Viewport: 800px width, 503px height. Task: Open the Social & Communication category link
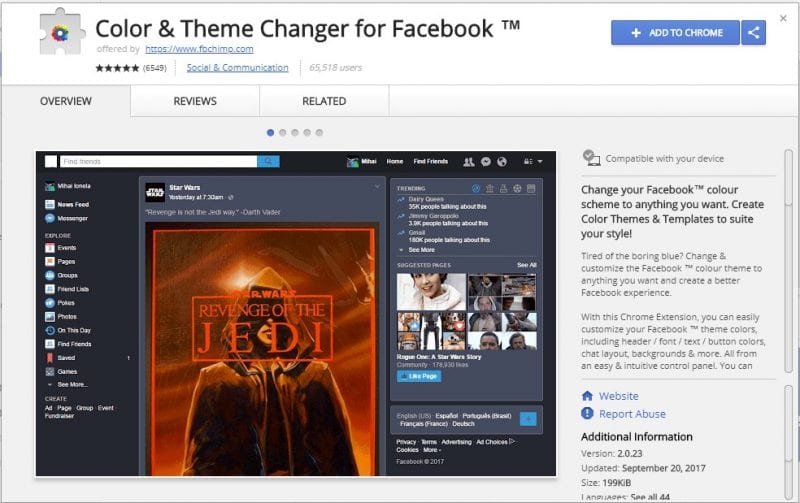click(x=237, y=68)
